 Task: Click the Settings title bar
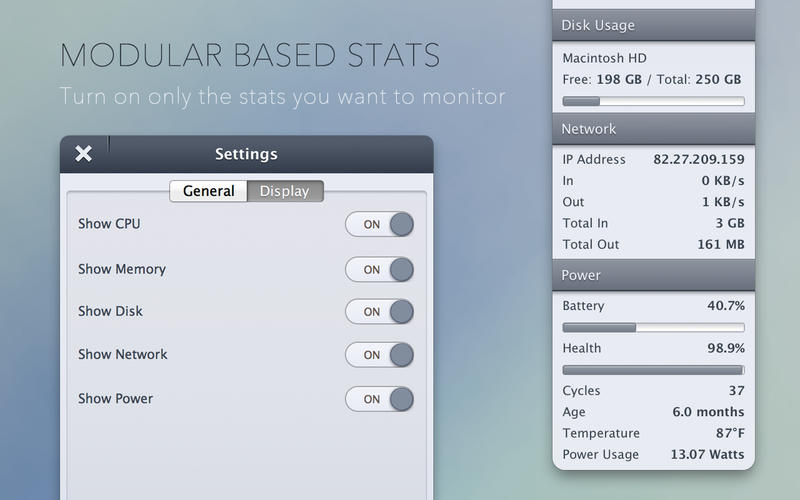coord(246,154)
